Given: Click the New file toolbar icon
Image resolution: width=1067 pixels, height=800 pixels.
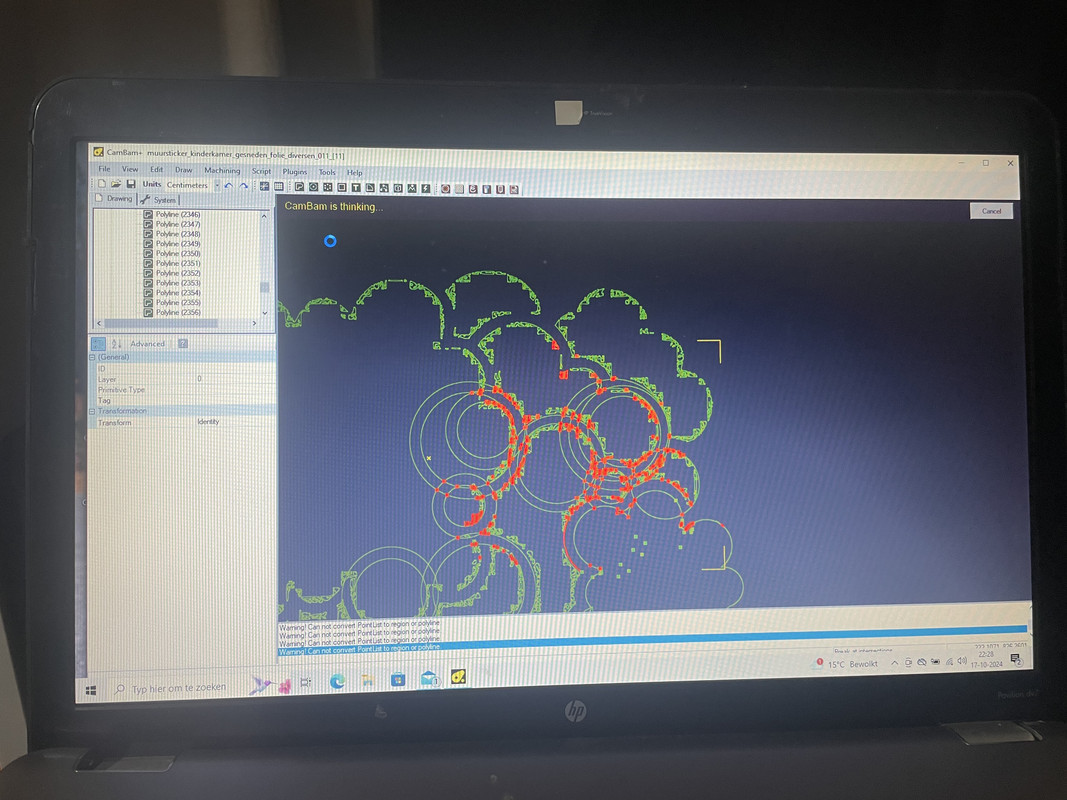Looking at the screenshot, I should point(101,184).
